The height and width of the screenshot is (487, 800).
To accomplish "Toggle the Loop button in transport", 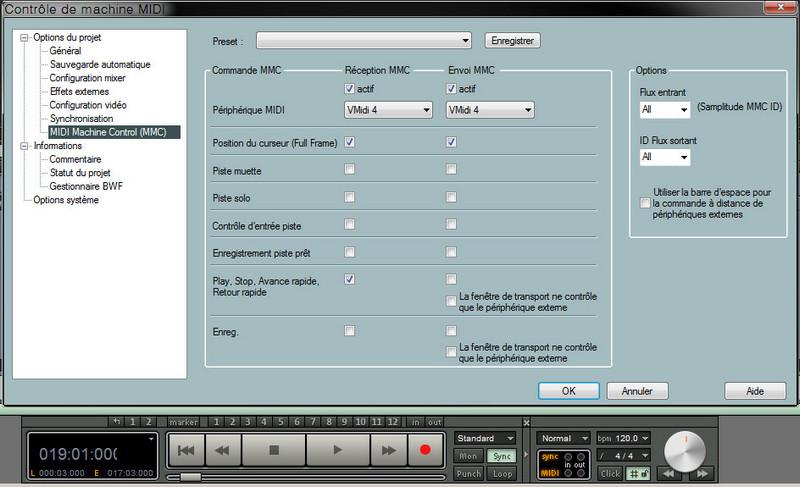I will tap(502, 473).
